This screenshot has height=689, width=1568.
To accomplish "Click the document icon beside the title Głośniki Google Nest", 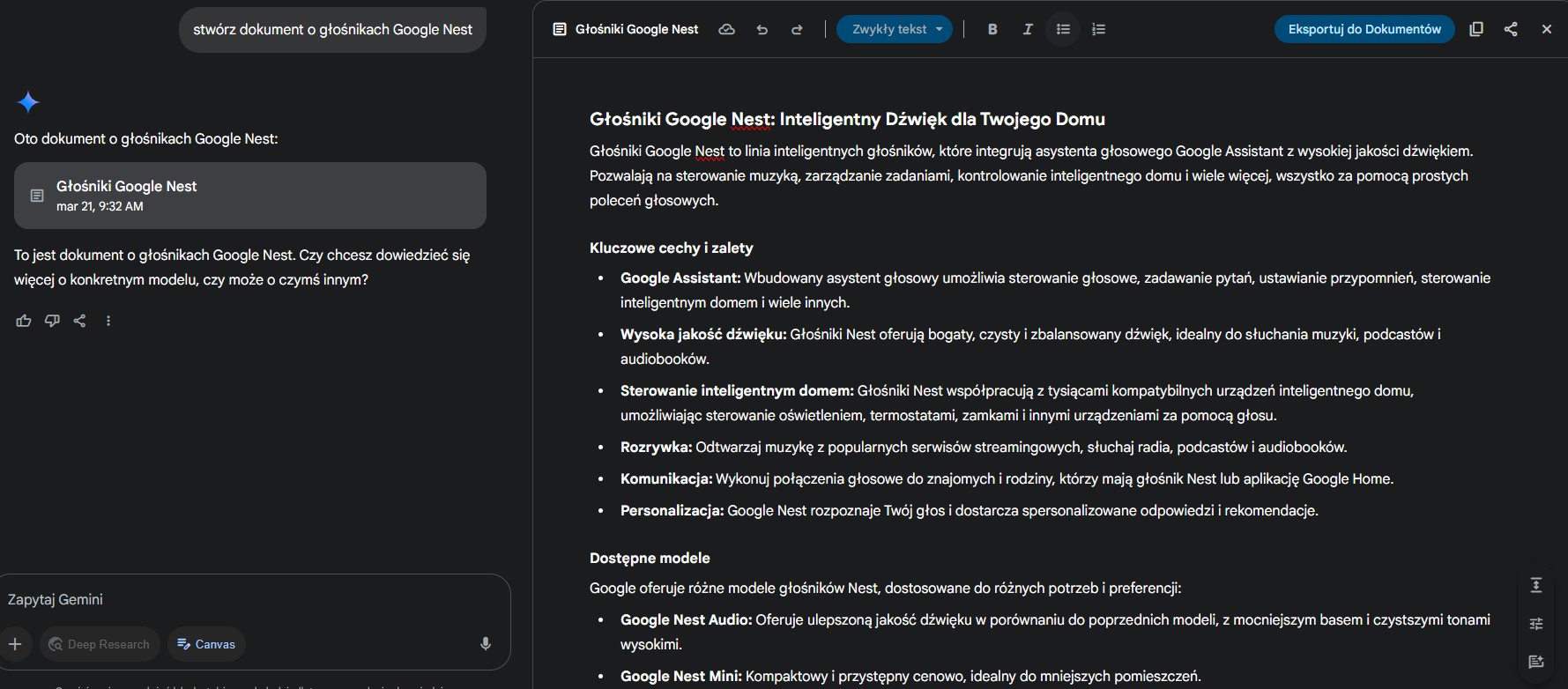I will (559, 29).
